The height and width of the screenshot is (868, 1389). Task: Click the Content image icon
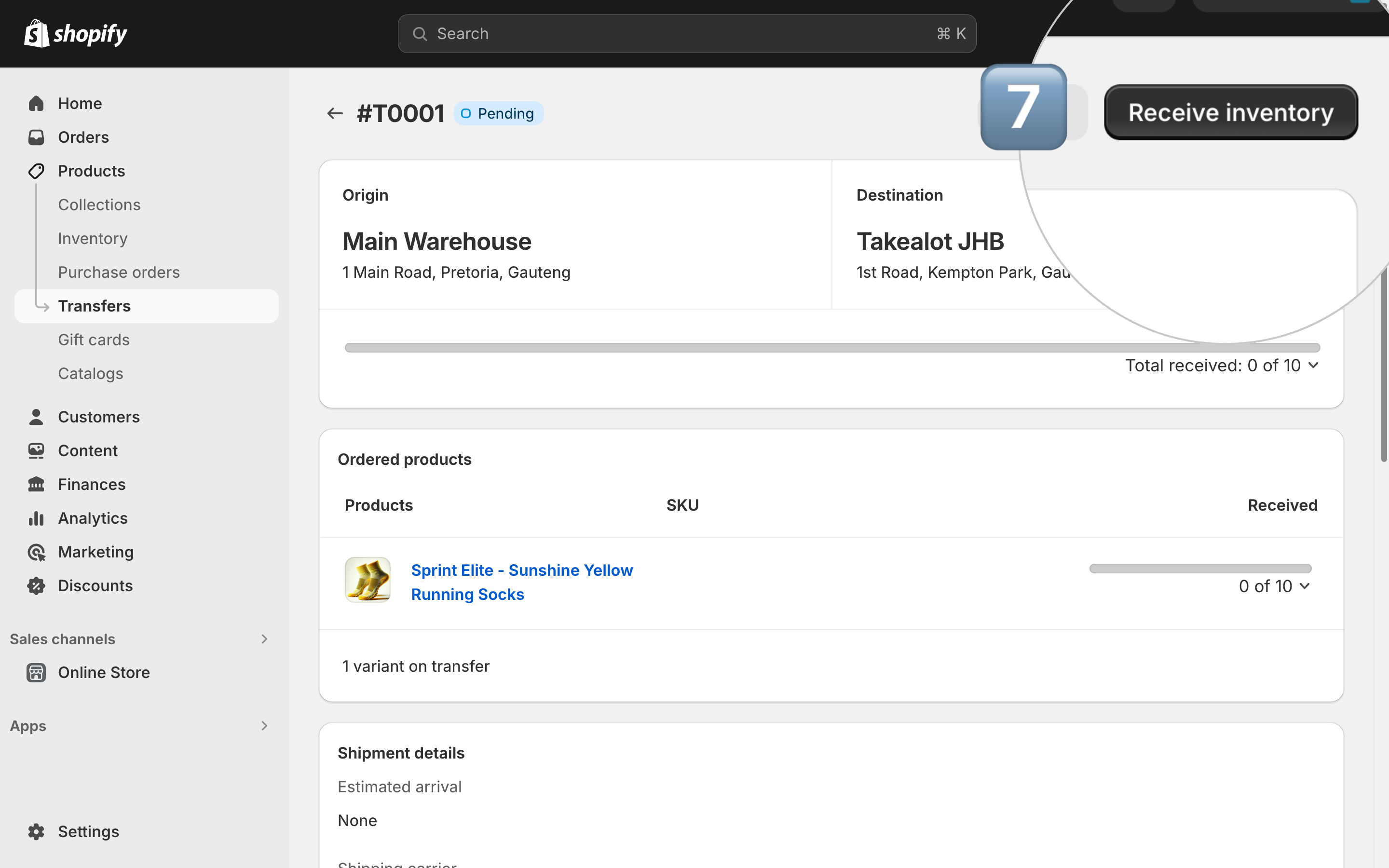pyautogui.click(x=36, y=451)
